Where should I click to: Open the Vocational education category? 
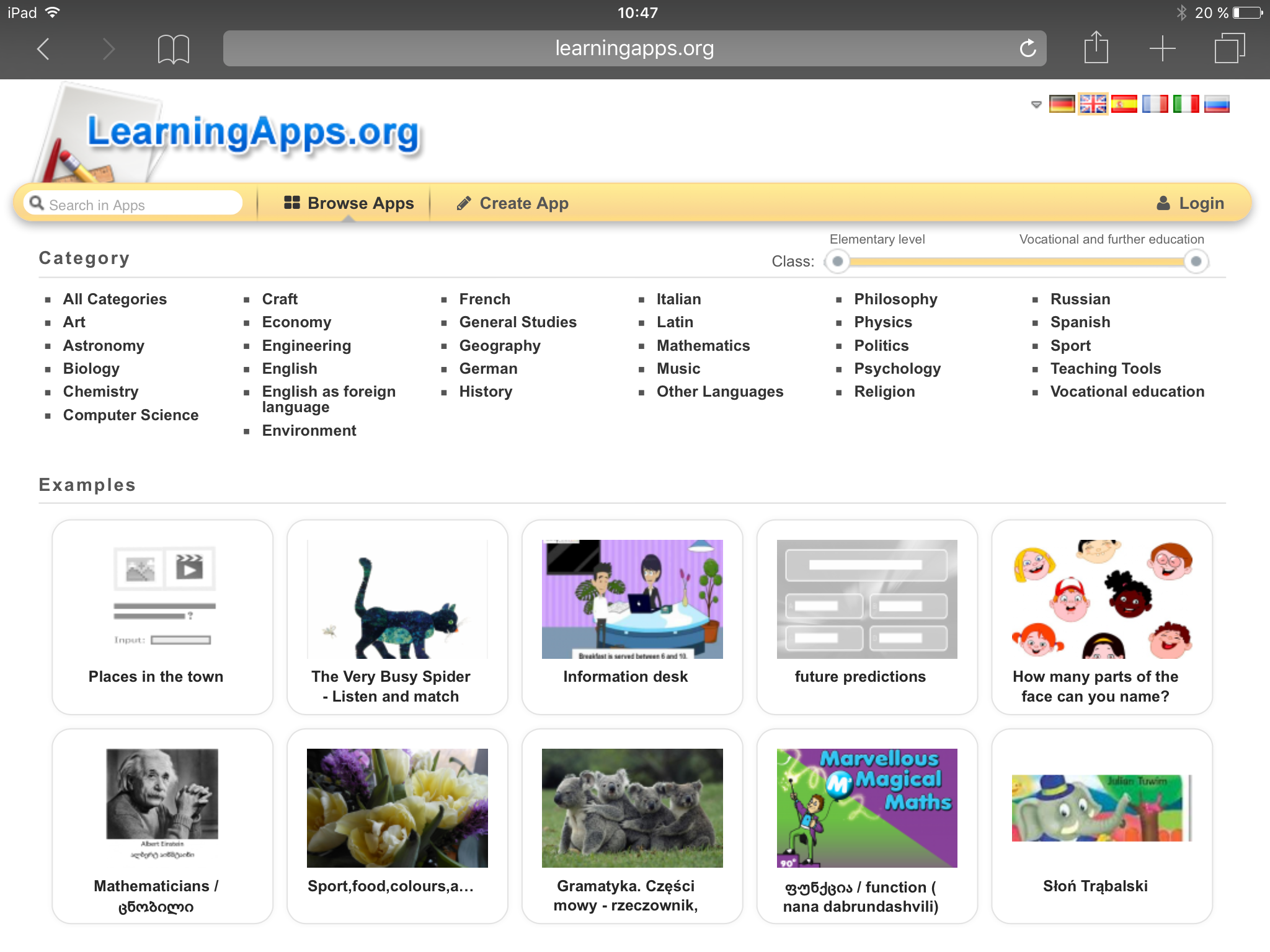[1127, 392]
